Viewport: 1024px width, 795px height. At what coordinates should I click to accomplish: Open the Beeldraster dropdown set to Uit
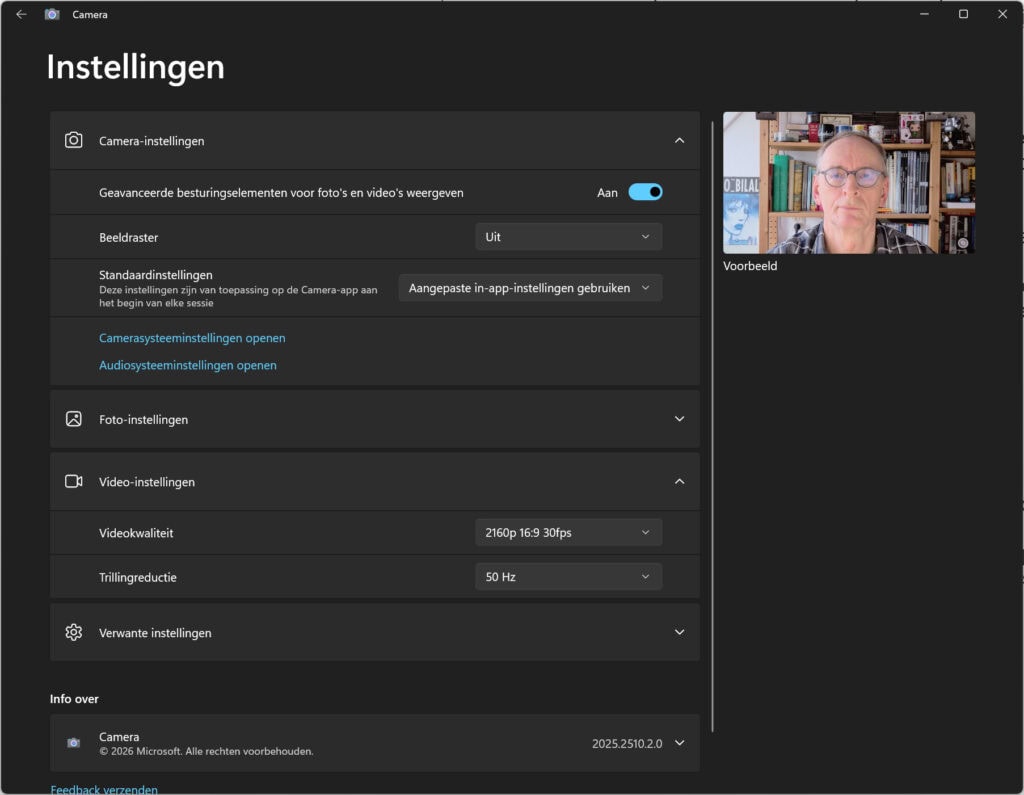pyautogui.click(x=568, y=237)
